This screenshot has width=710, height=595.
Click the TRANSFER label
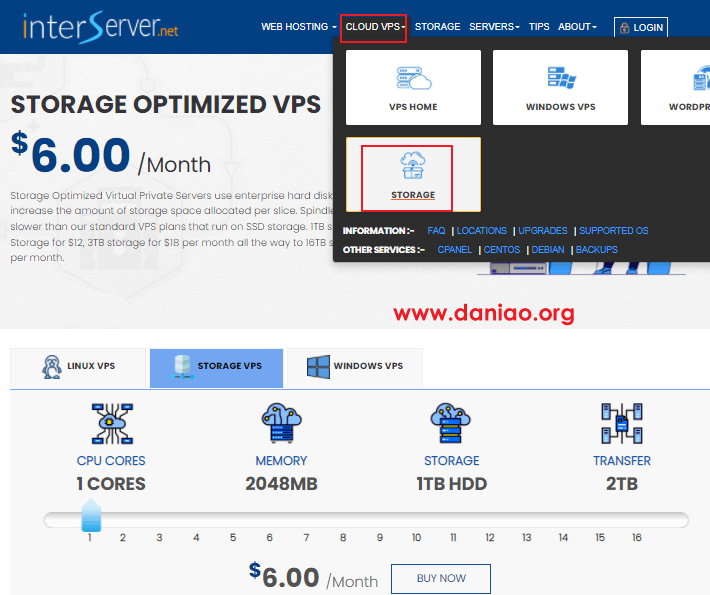(622, 461)
